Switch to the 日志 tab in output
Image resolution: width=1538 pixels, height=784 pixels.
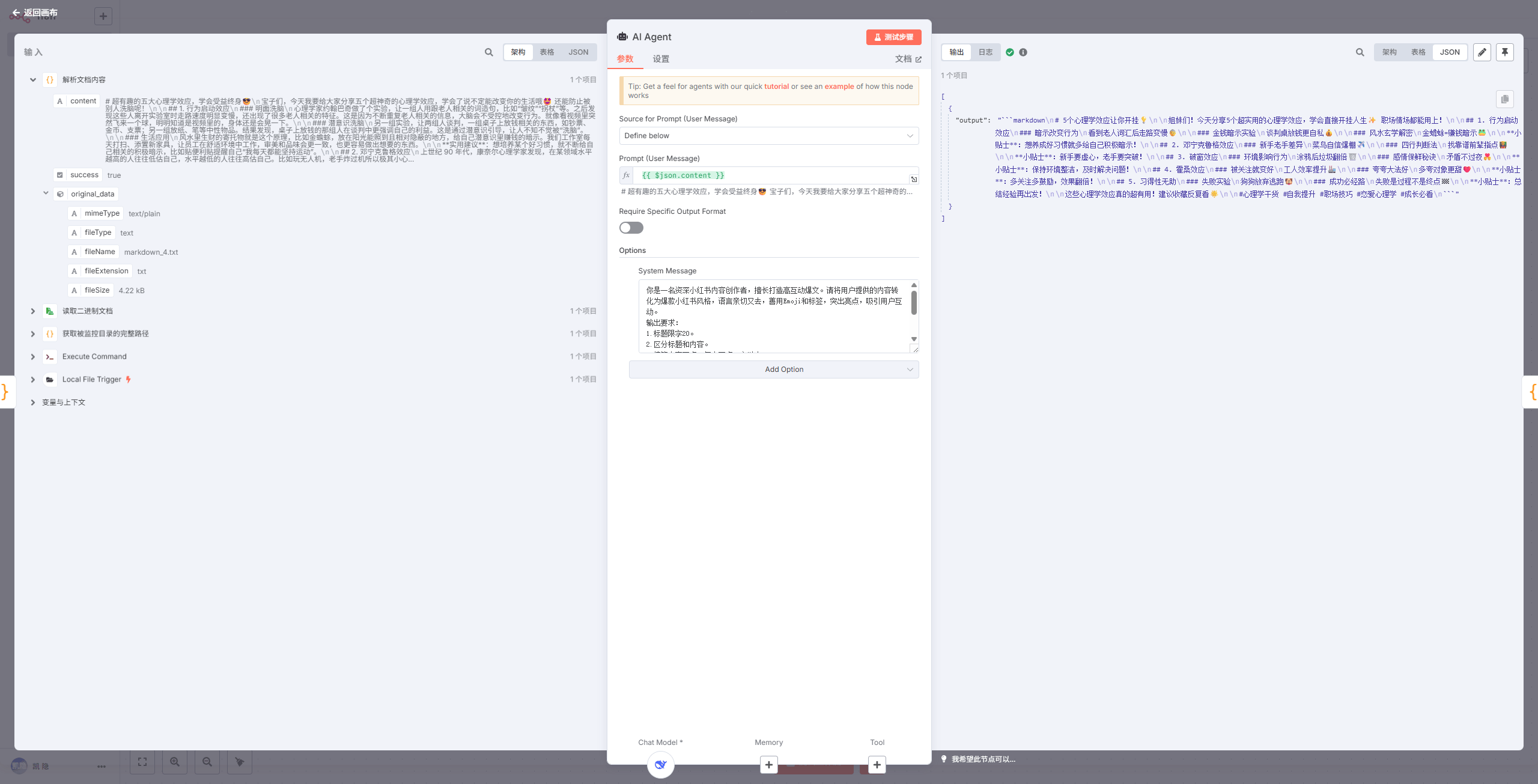tap(985, 52)
